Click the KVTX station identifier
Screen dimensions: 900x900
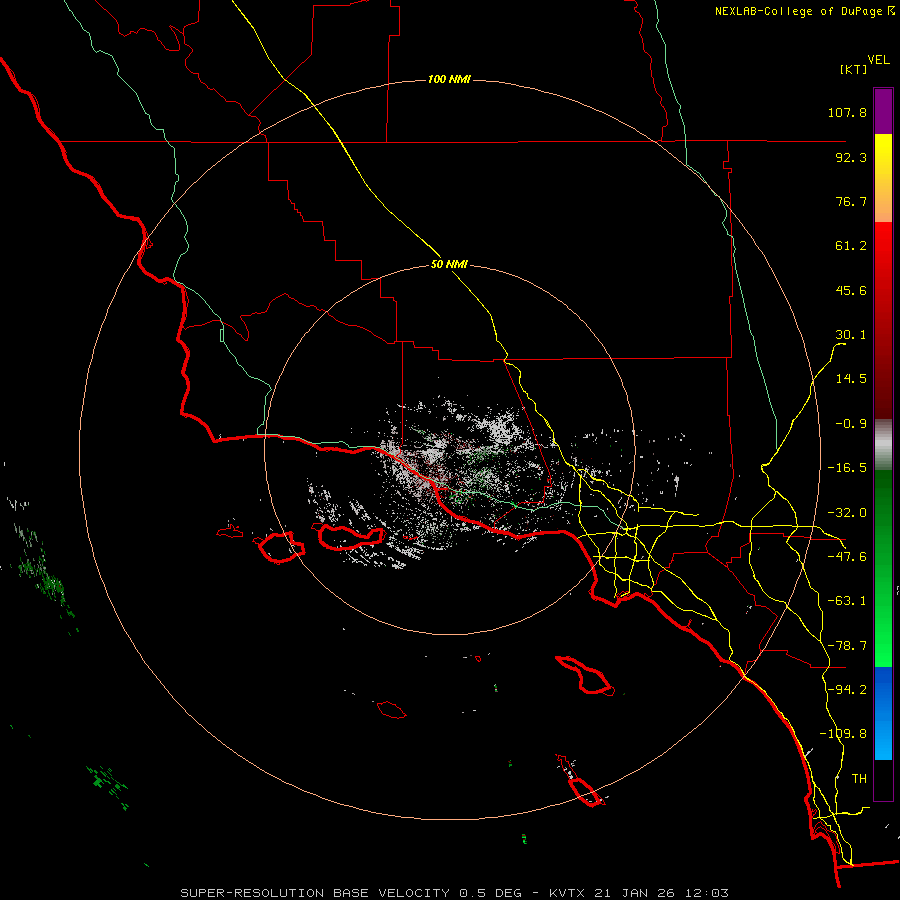click(568, 893)
